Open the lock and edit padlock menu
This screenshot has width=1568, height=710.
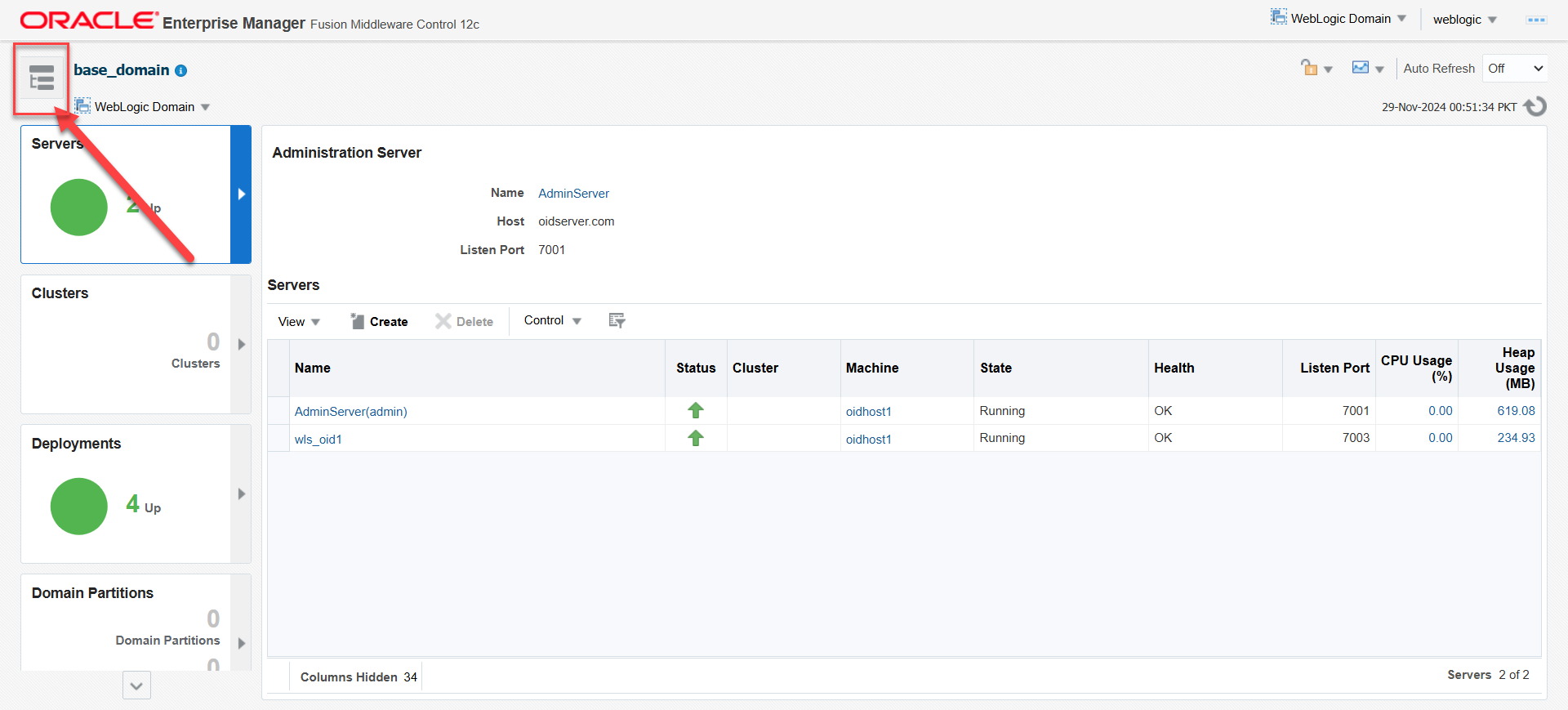tap(1316, 69)
